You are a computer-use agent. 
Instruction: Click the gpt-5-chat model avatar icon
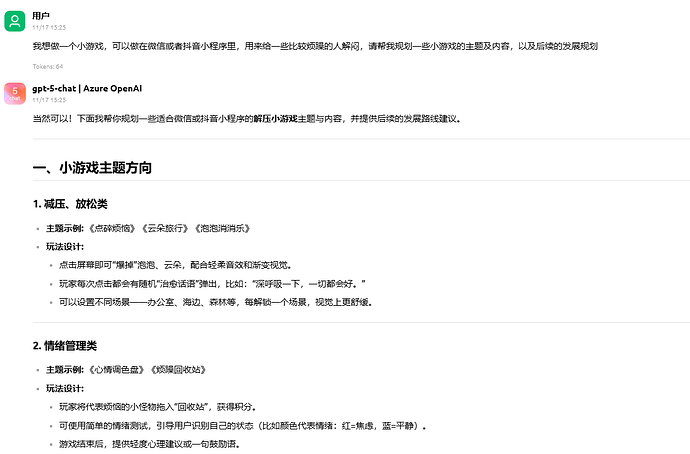coord(14,93)
